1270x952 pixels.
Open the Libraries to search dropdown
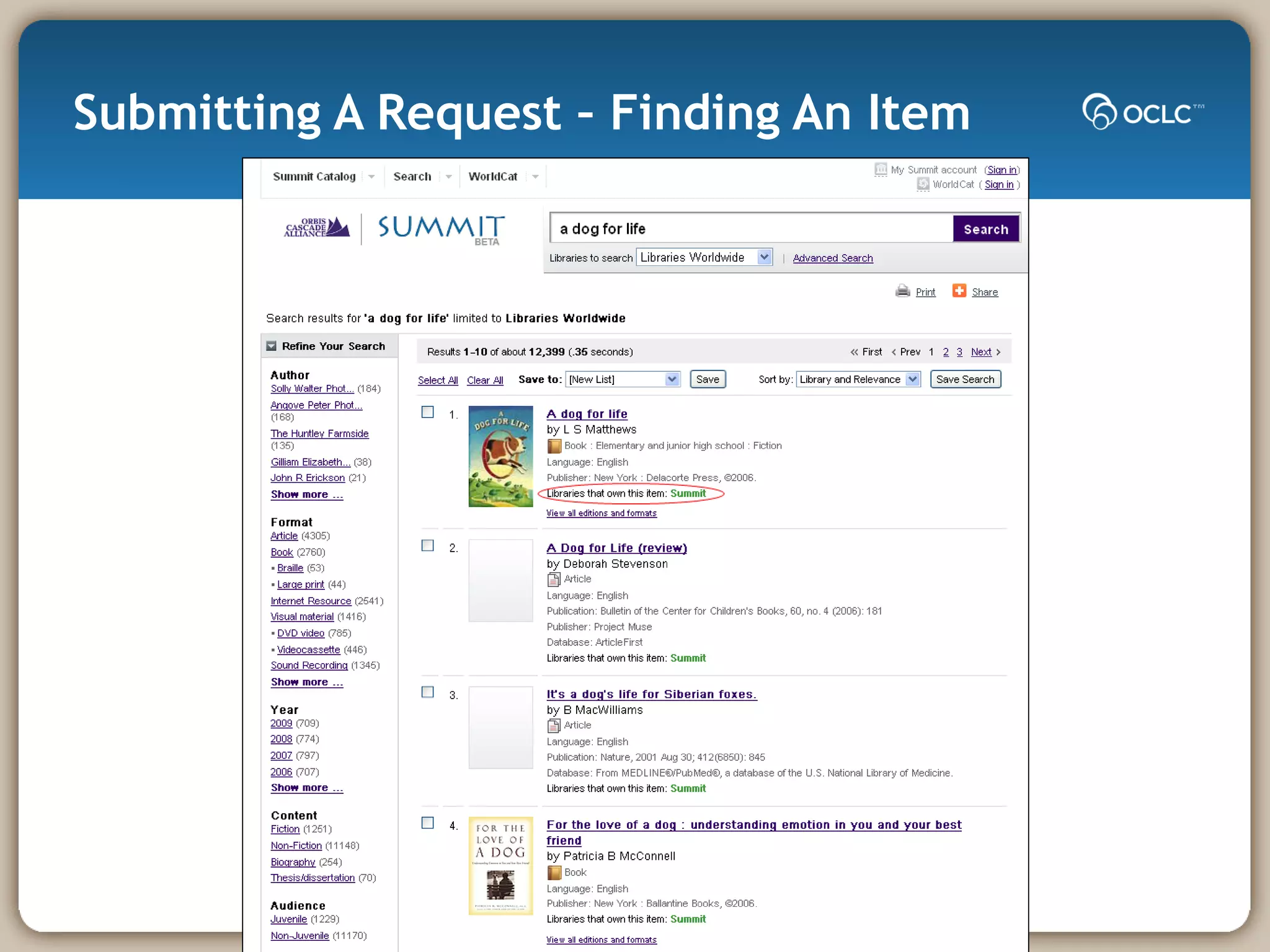(704, 257)
